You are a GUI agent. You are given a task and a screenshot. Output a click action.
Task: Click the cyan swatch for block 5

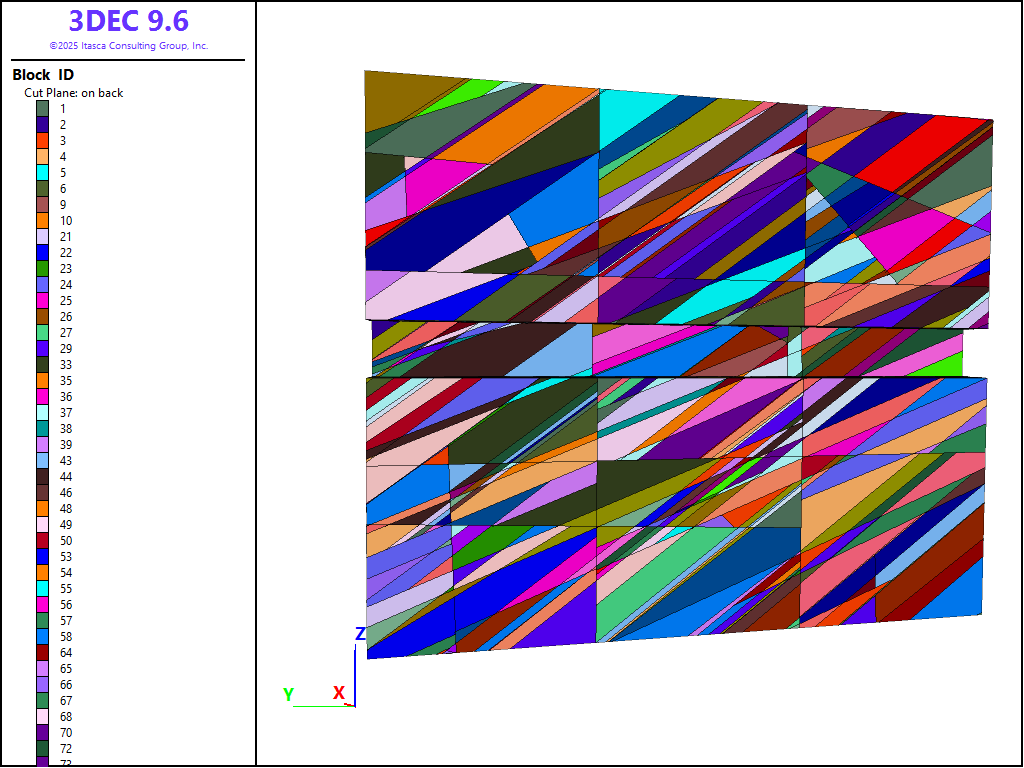point(43,173)
